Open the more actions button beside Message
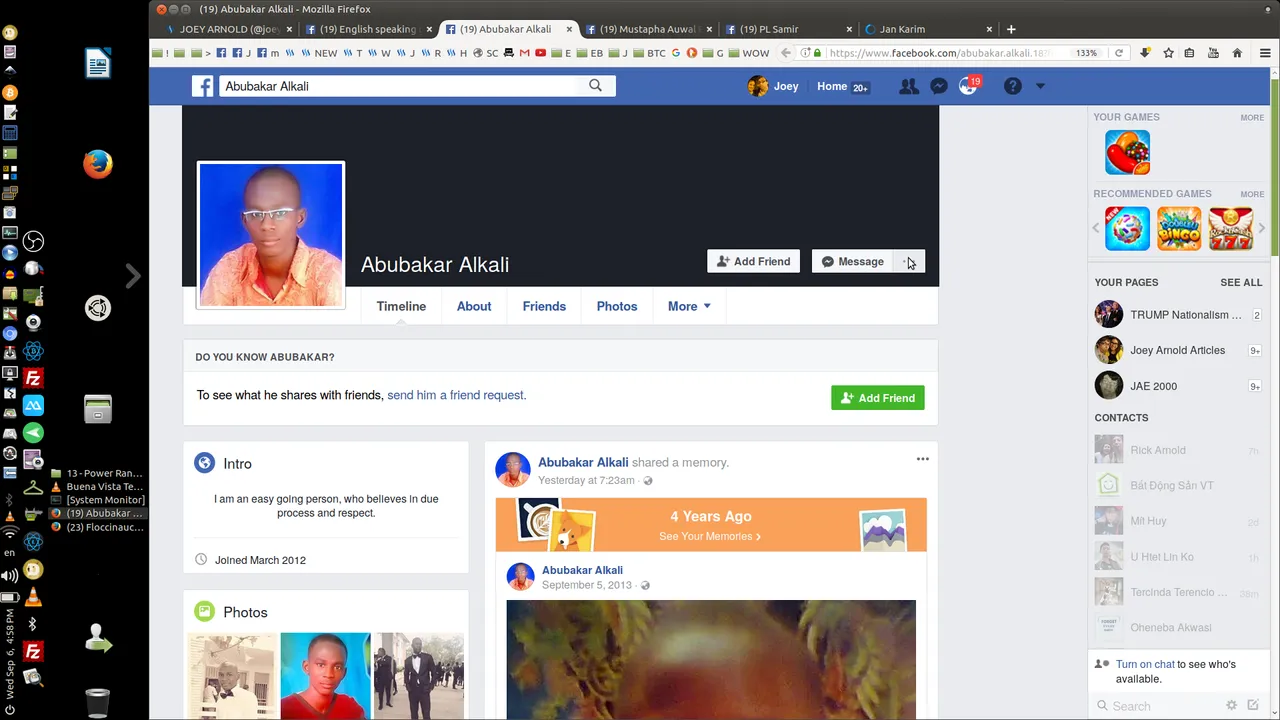Screen dimensions: 1280x720 [x=910, y=262]
